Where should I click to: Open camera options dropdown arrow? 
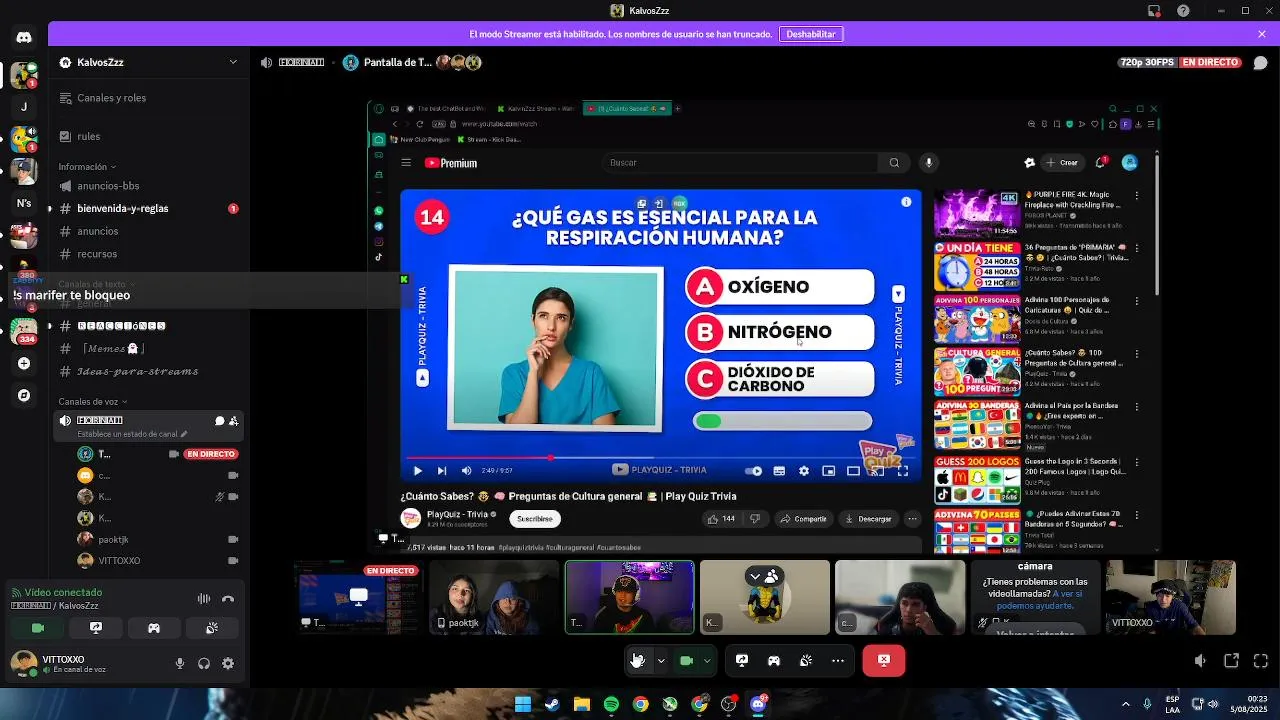pos(708,660)
